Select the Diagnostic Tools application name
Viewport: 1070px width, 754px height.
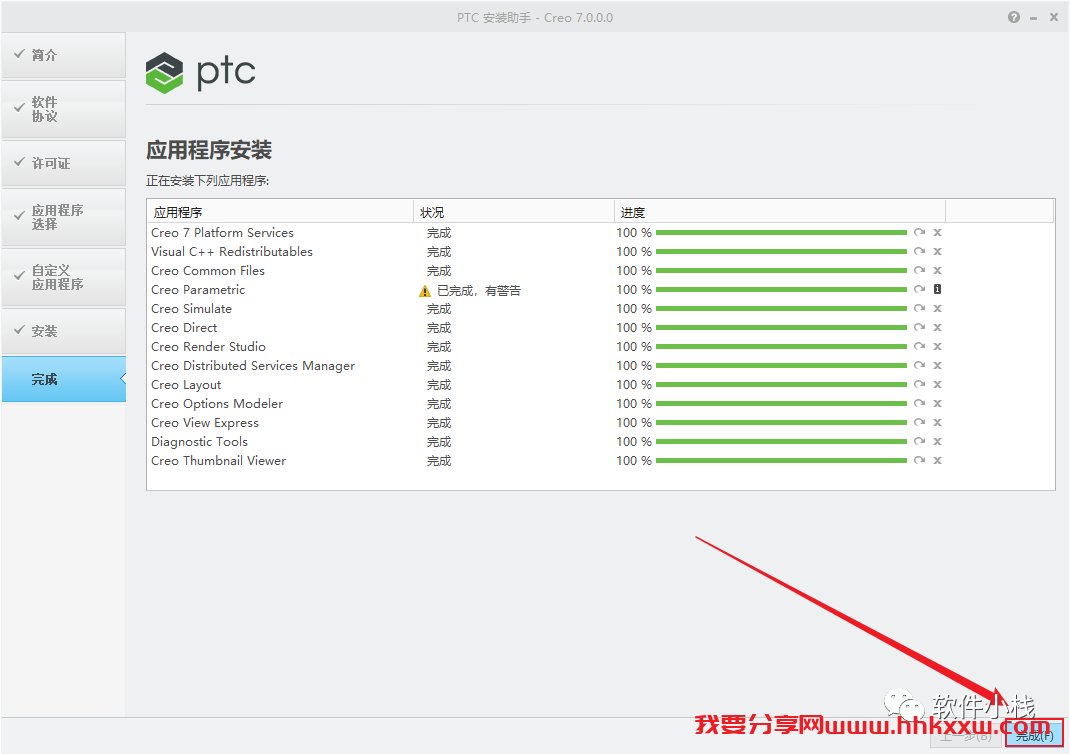coord(199,442)
